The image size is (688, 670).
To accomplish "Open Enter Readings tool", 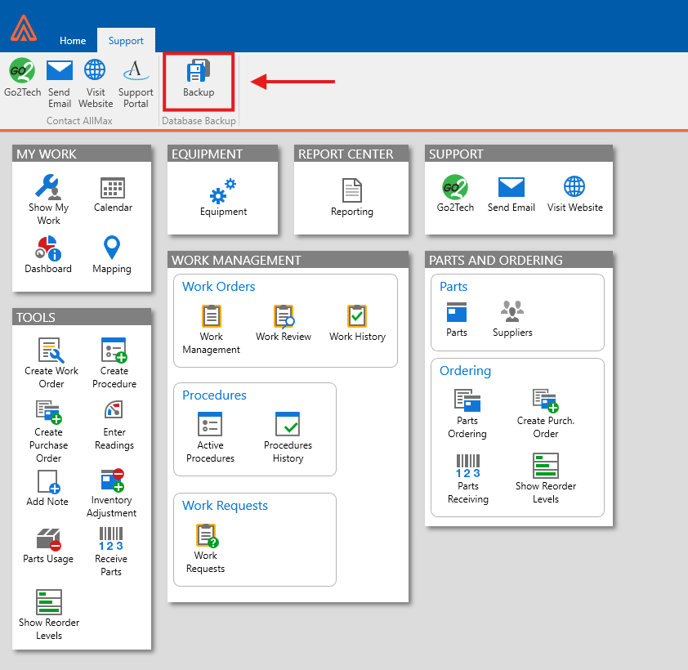I will click(114, 425).
